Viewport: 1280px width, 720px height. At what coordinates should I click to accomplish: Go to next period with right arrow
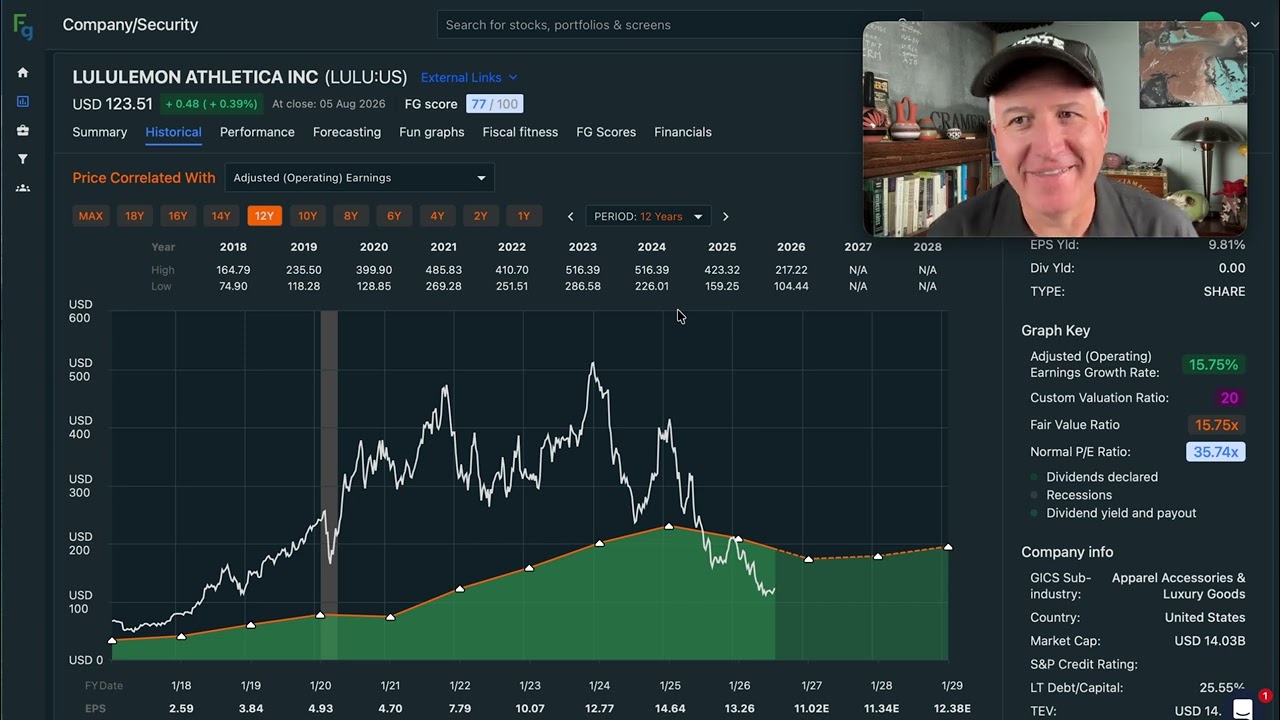tap(726, 216)
